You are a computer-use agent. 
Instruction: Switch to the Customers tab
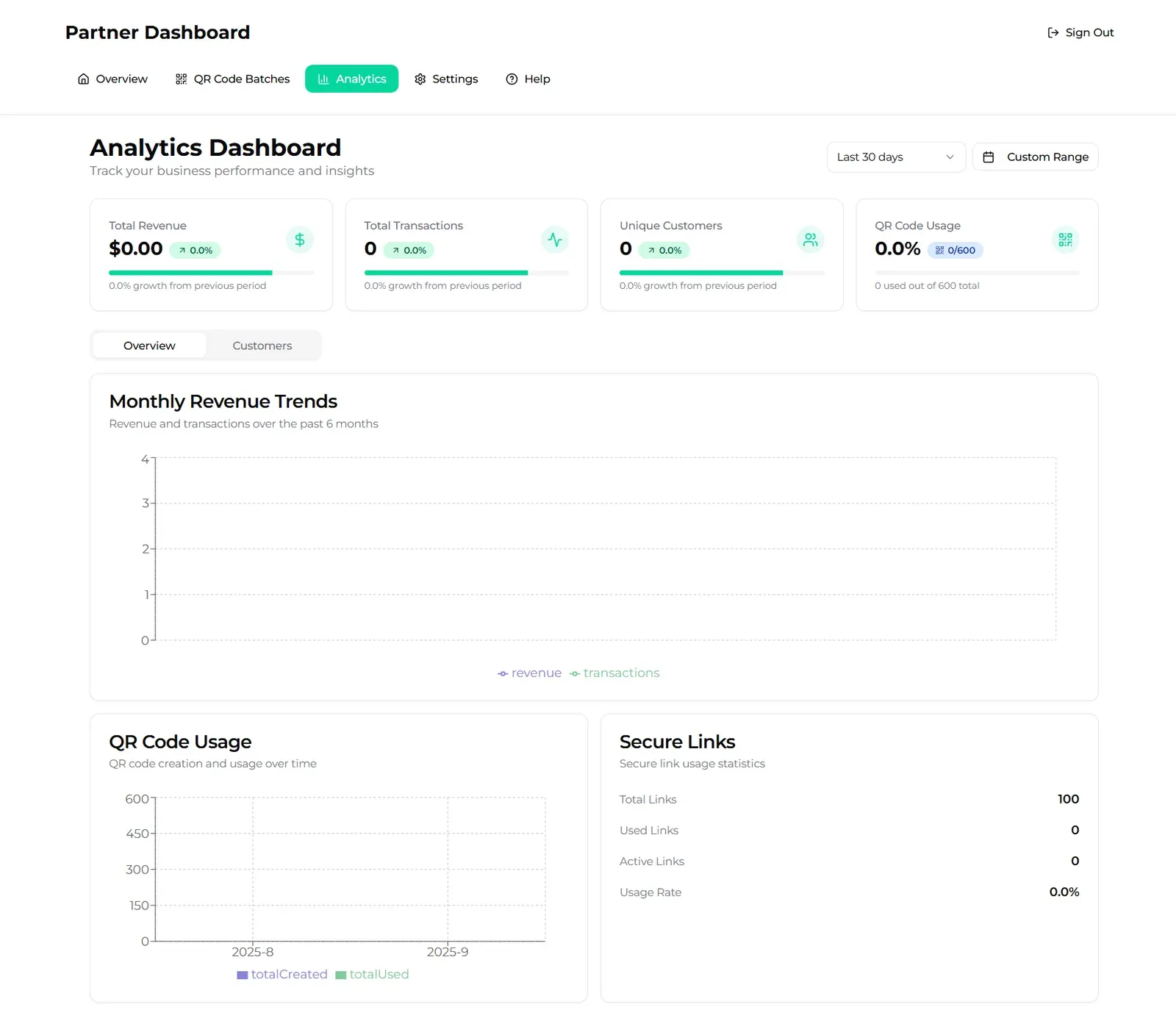262,345
